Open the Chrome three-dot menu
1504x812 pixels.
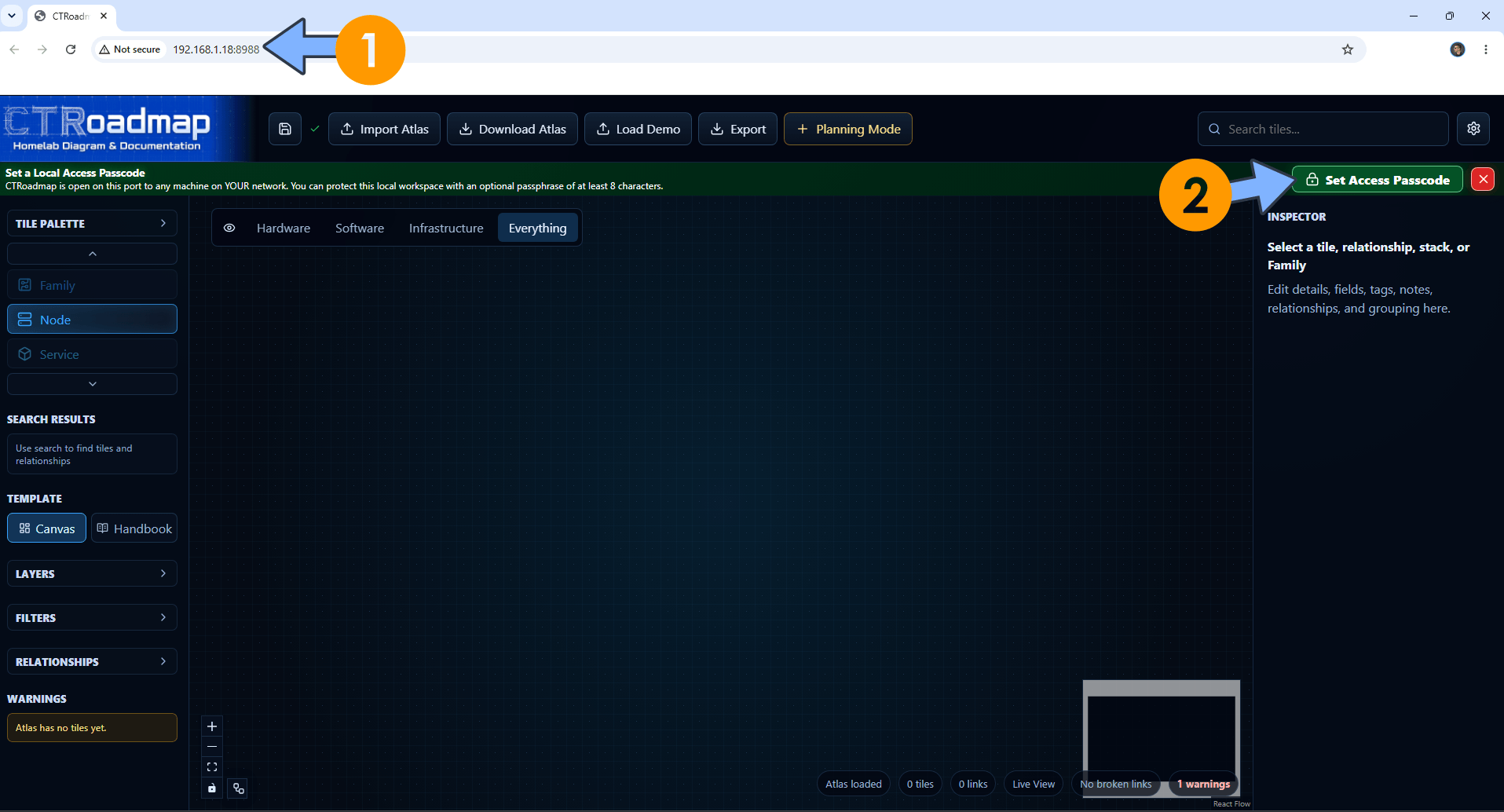click(x=1486, y=49)
